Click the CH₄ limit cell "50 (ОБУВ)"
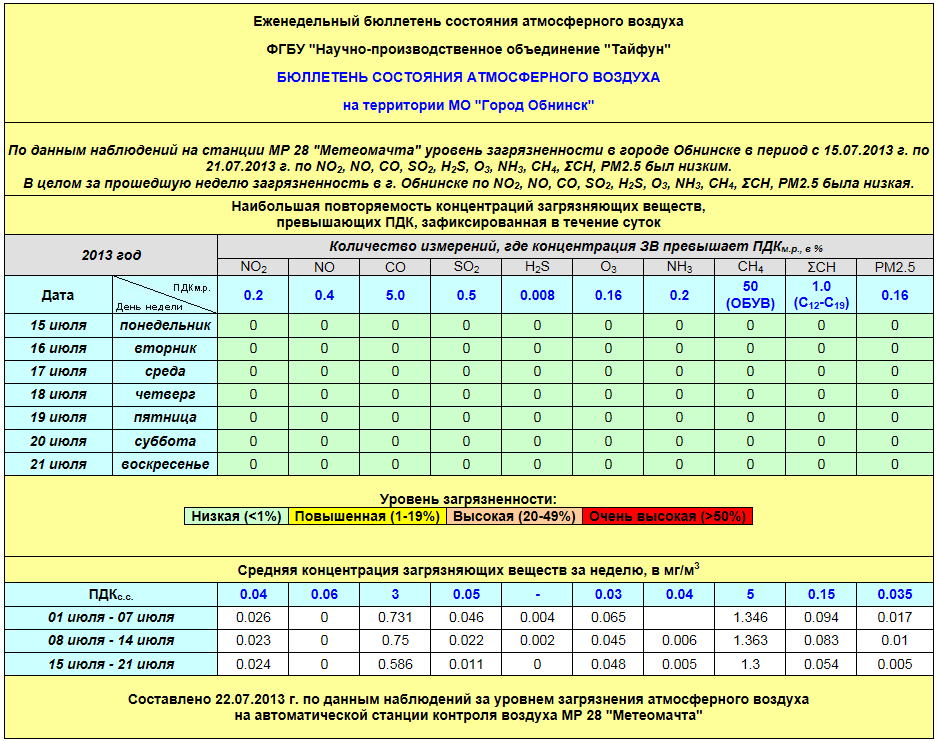Screen dimensions: 937x741 pos(750,295)
